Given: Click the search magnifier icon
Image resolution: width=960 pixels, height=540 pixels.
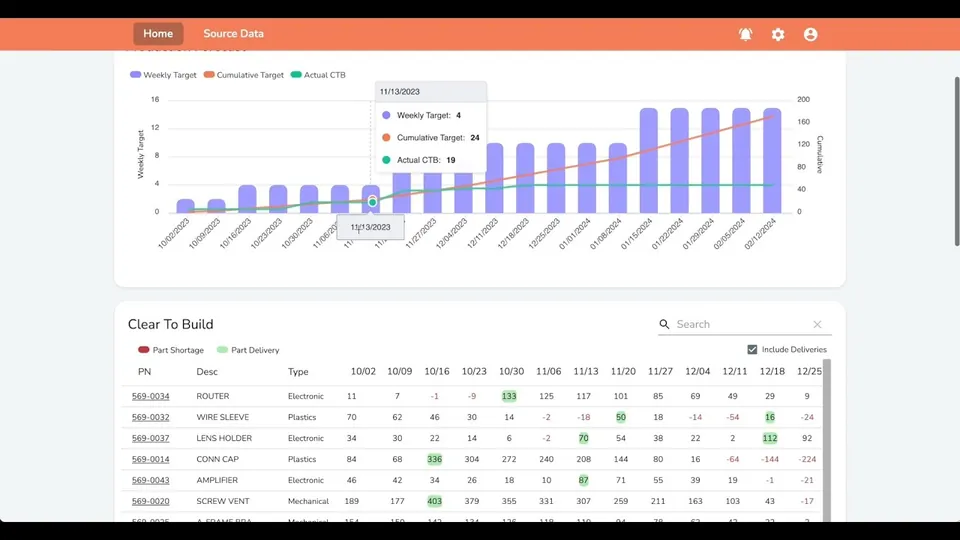Looking at the screenshot, I should (664, 324).
